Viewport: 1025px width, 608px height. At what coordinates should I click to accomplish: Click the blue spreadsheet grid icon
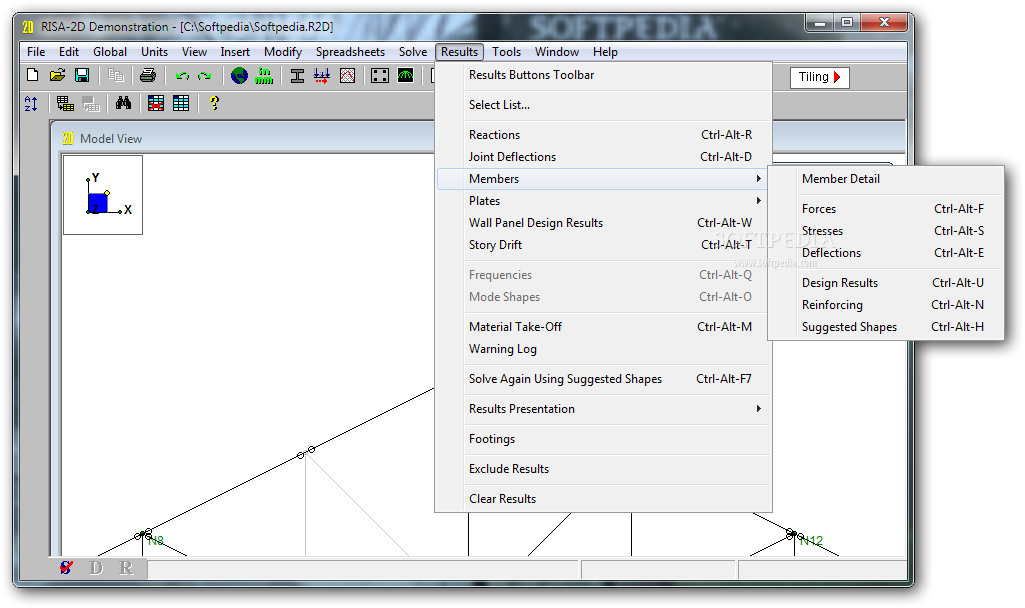[181, 103]
